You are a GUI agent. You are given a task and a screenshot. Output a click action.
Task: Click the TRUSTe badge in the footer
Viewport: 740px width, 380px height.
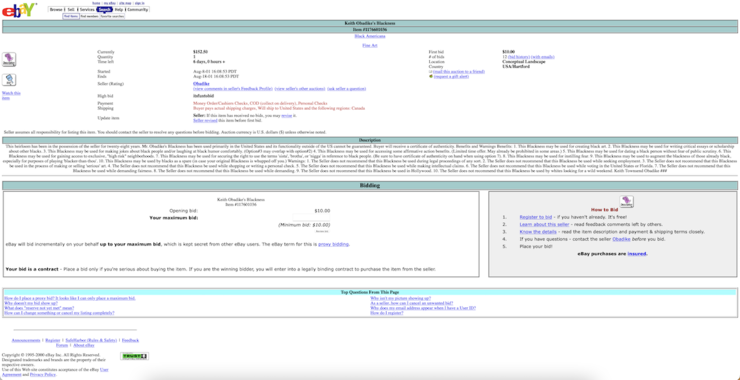click(x=135, y=356)
